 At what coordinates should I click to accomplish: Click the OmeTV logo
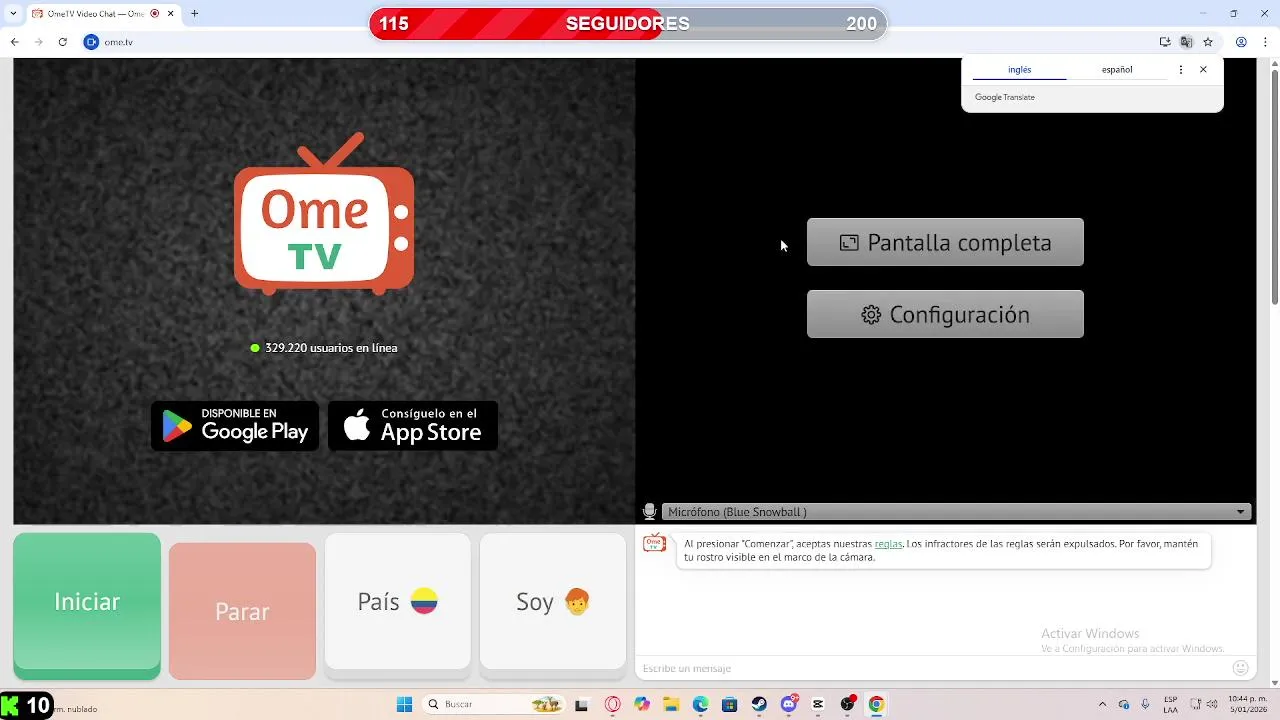point(324,214)
